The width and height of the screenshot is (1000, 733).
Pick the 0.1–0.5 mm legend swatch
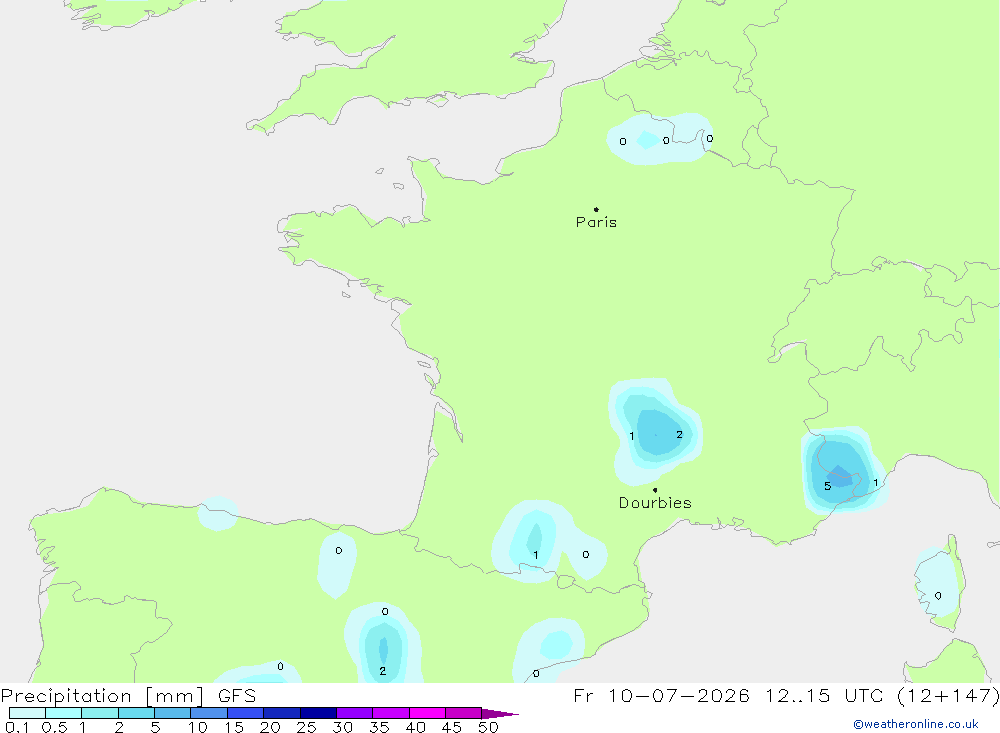27,713
